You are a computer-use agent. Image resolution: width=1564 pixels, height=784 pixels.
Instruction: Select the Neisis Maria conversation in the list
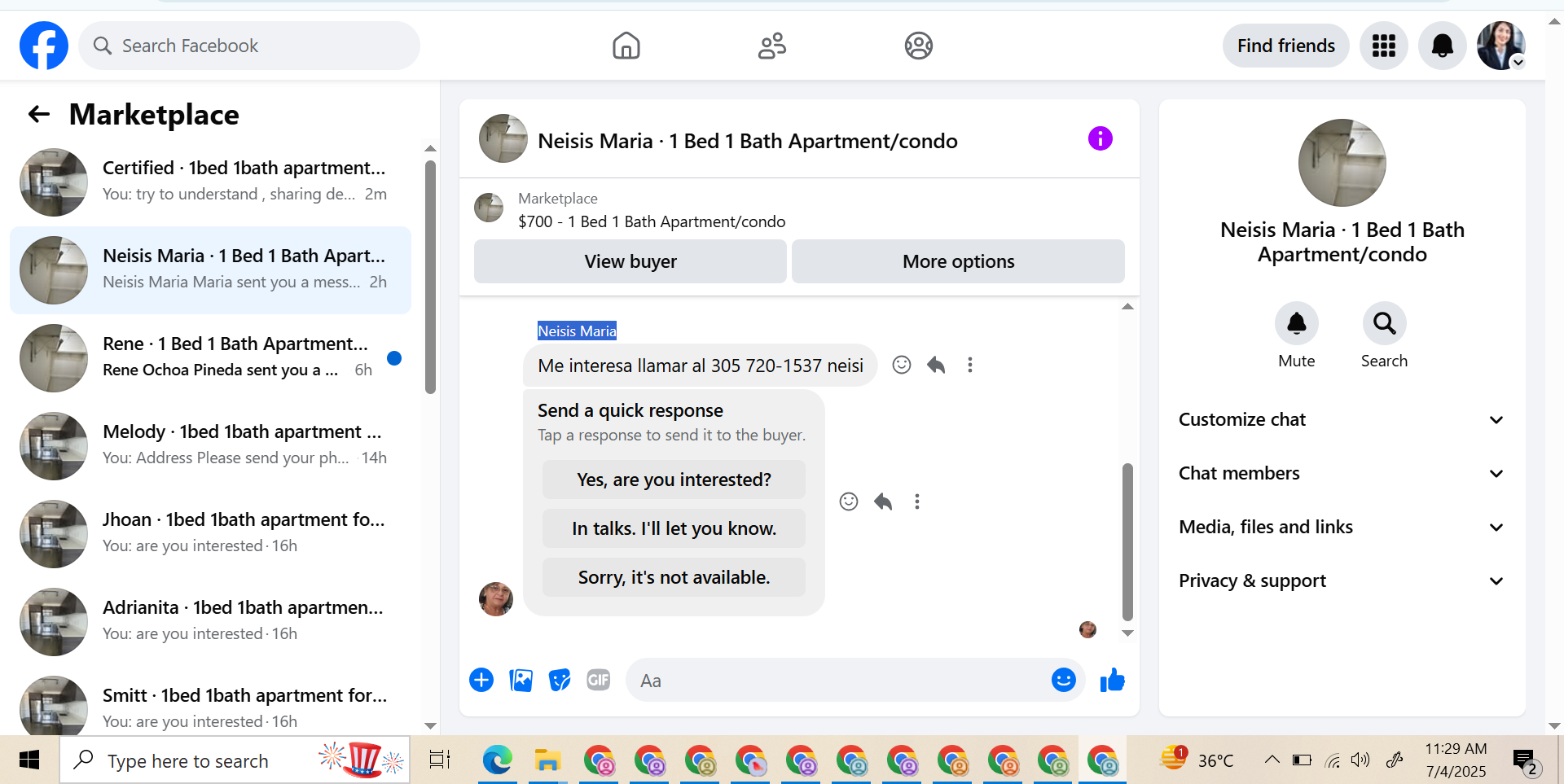pyautogui.click(x=210, y=269)
